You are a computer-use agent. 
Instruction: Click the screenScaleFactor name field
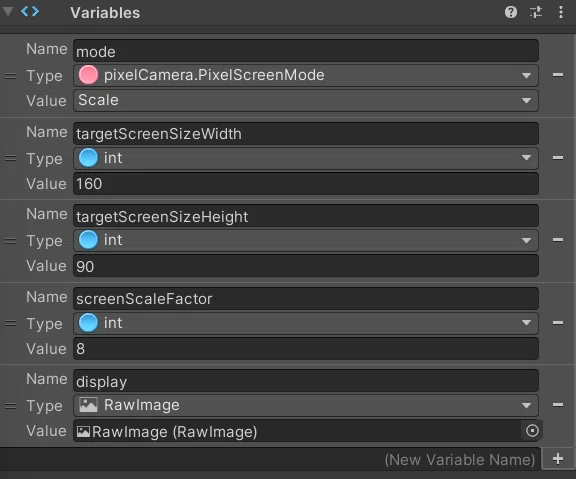306,299
